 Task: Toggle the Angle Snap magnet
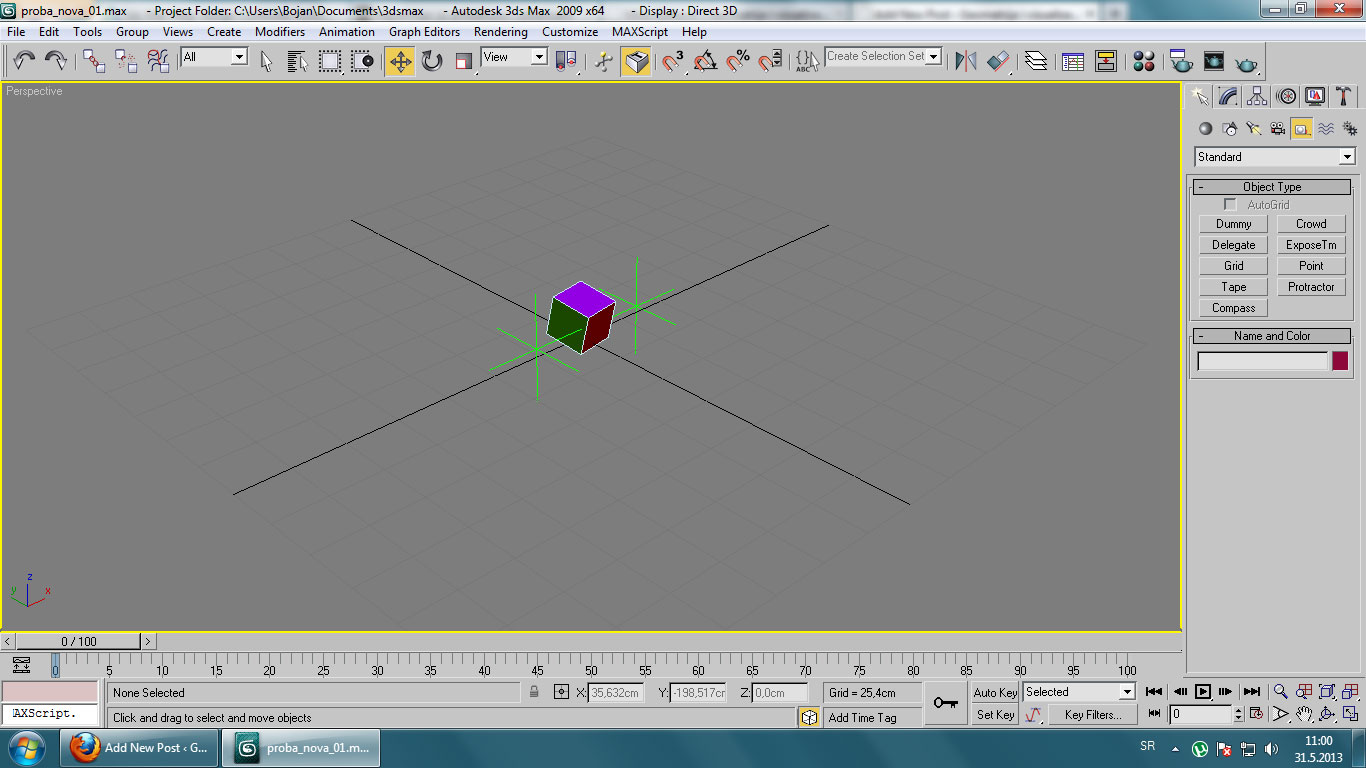tap(706, 61)
